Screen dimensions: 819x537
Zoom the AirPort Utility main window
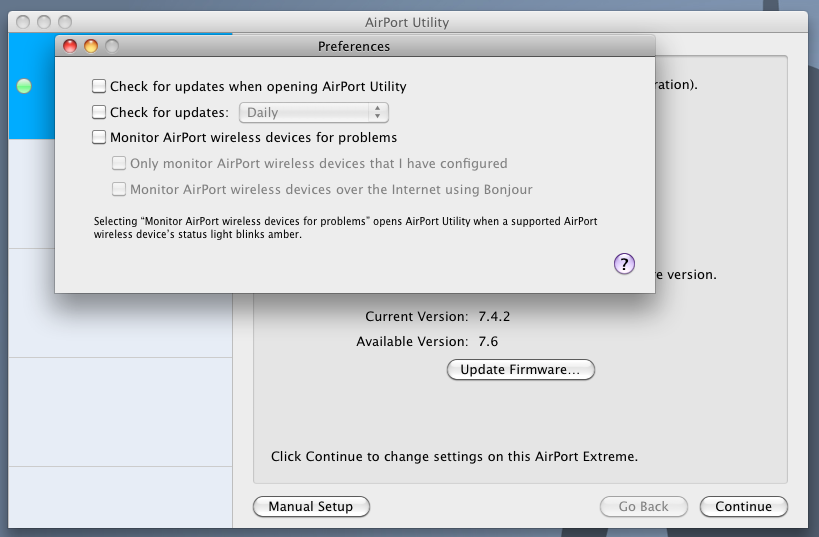click(65, 21)
